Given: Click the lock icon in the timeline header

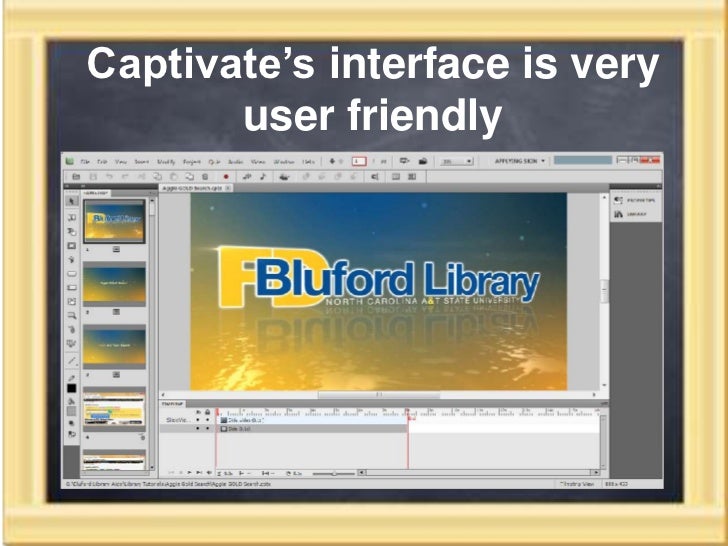Looking at the screenshot, I should 208,412.
